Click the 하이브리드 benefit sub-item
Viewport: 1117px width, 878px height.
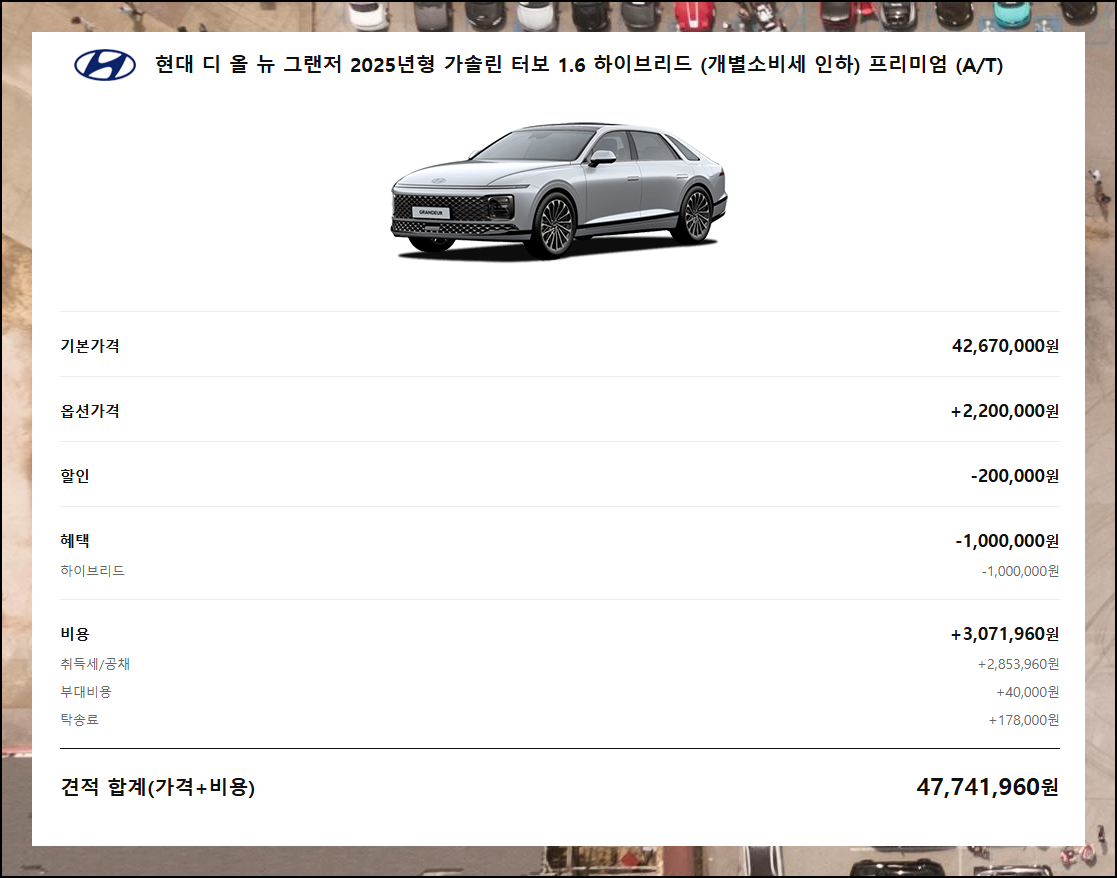[93, 571]
